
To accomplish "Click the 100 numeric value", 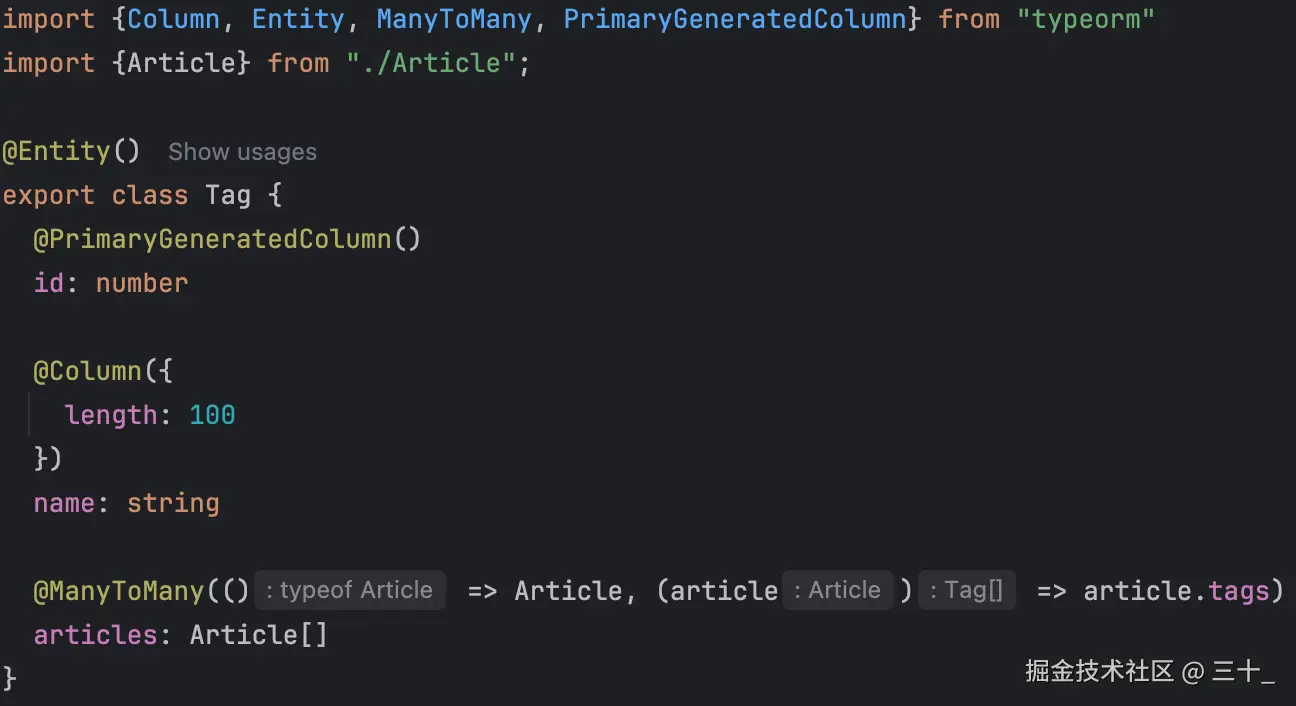I will click(212, 415).
